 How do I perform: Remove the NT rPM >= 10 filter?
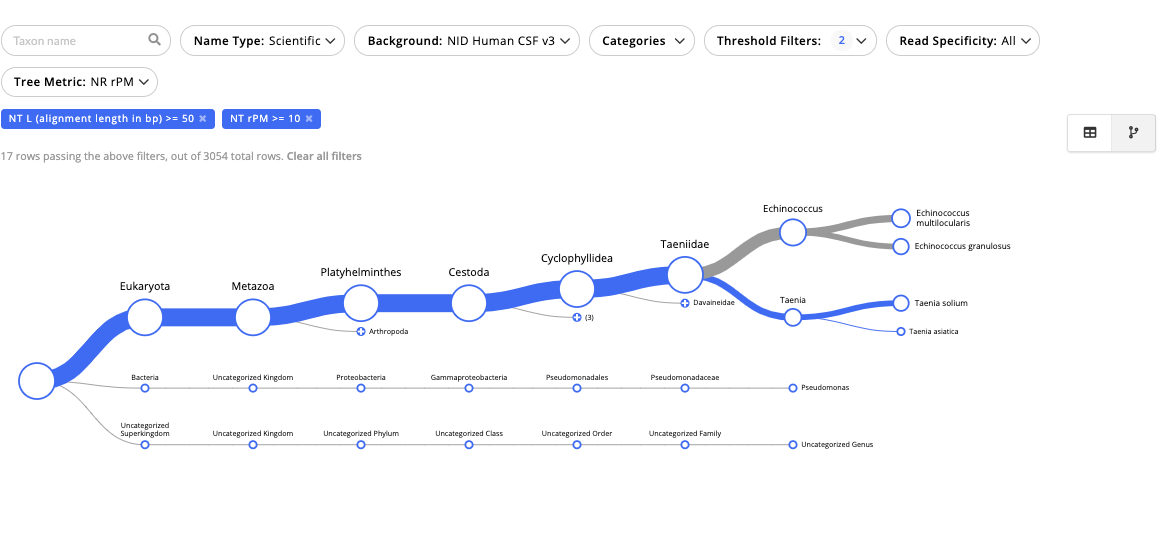pyautogui.click(x=308, y=119)
